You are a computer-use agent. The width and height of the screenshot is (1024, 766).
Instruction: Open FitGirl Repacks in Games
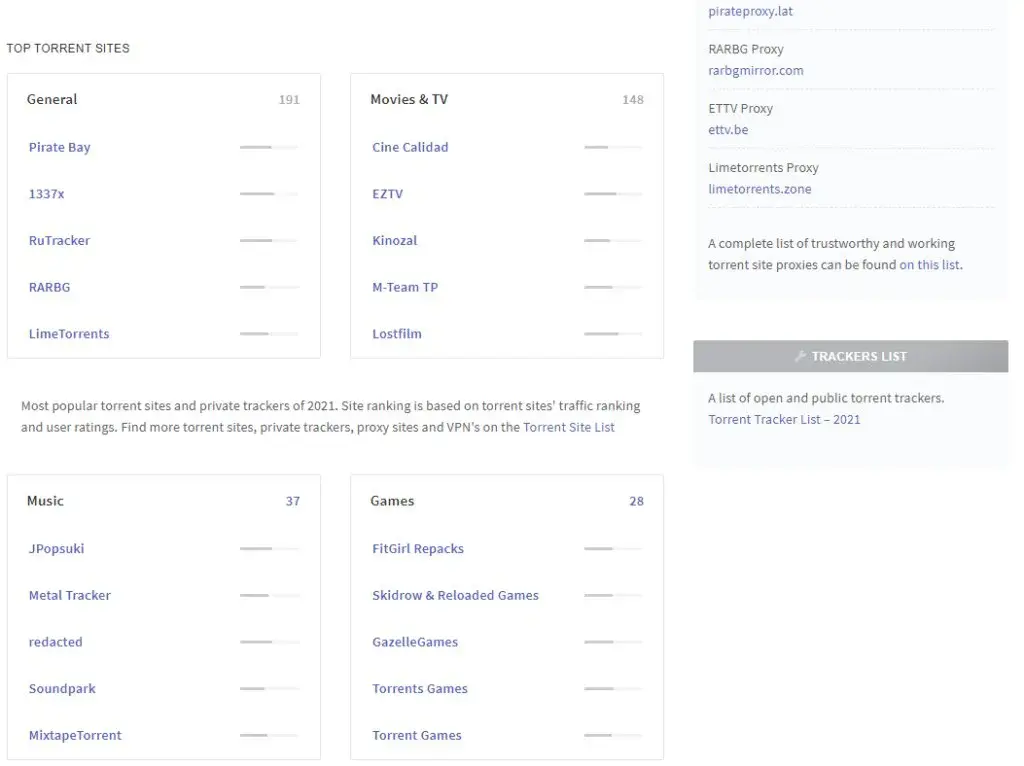(x=418, y=549)
